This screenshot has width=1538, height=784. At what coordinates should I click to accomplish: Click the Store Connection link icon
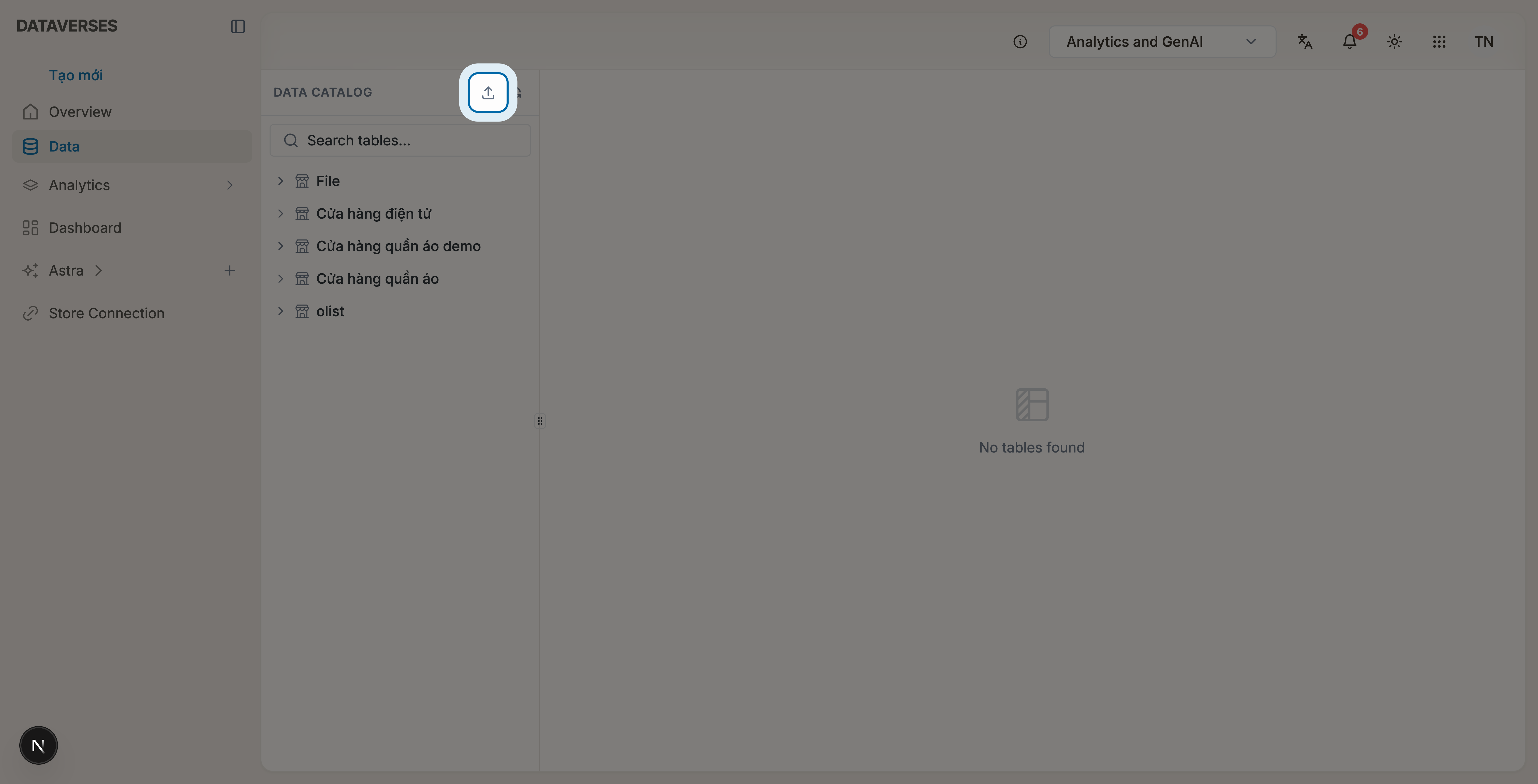(x=31, y=313)
